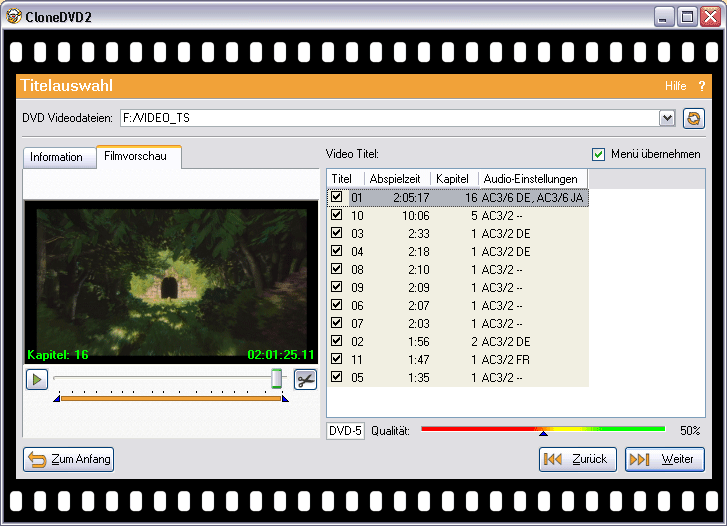The image size is (727, 526).
Task: Uncheck title 04 checkbox
Action: click(x=337, y=251)
